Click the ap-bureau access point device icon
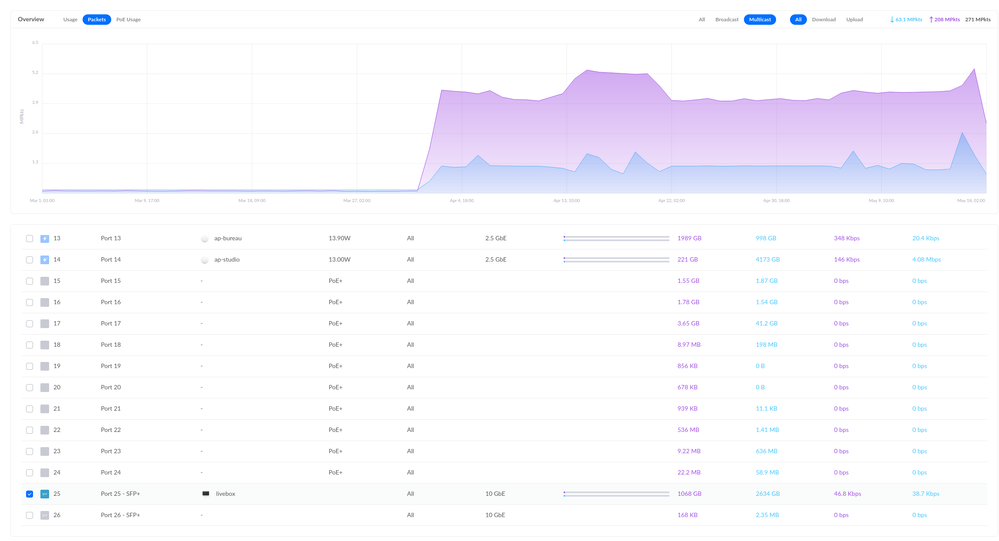 pos(205,239)
